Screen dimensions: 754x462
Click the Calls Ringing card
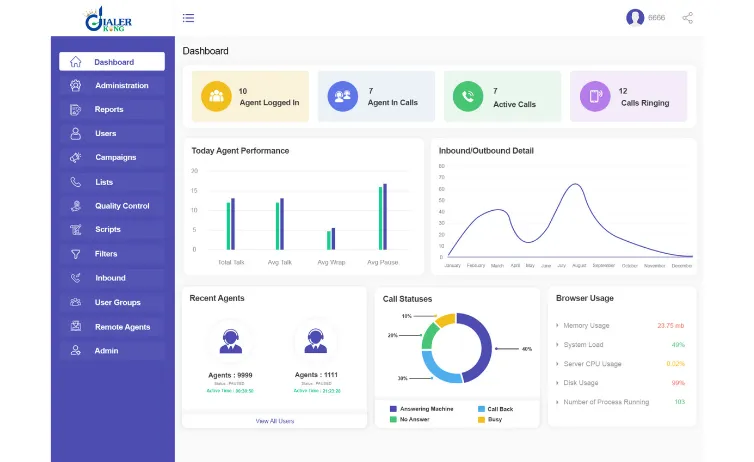point(628,96)
